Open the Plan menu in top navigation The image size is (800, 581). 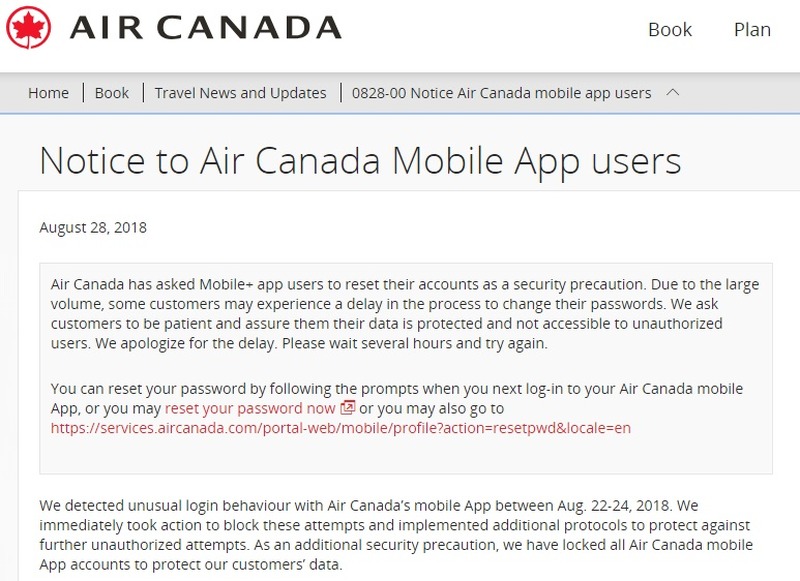752,29
